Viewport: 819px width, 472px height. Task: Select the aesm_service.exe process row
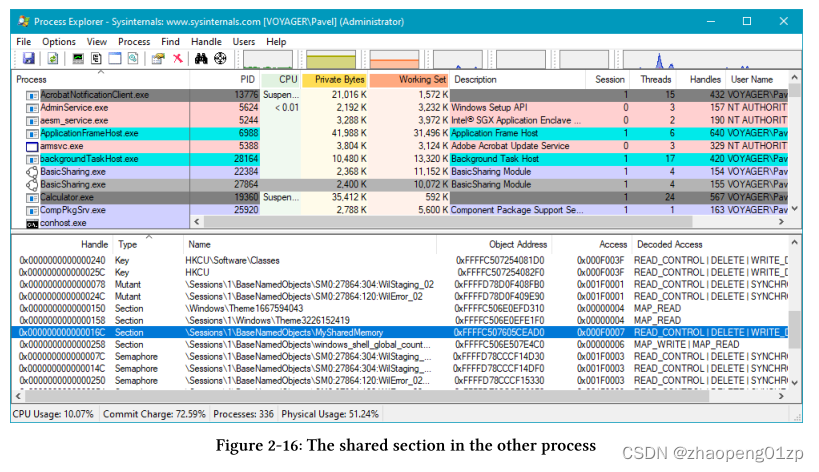click(x=400, y=121)
